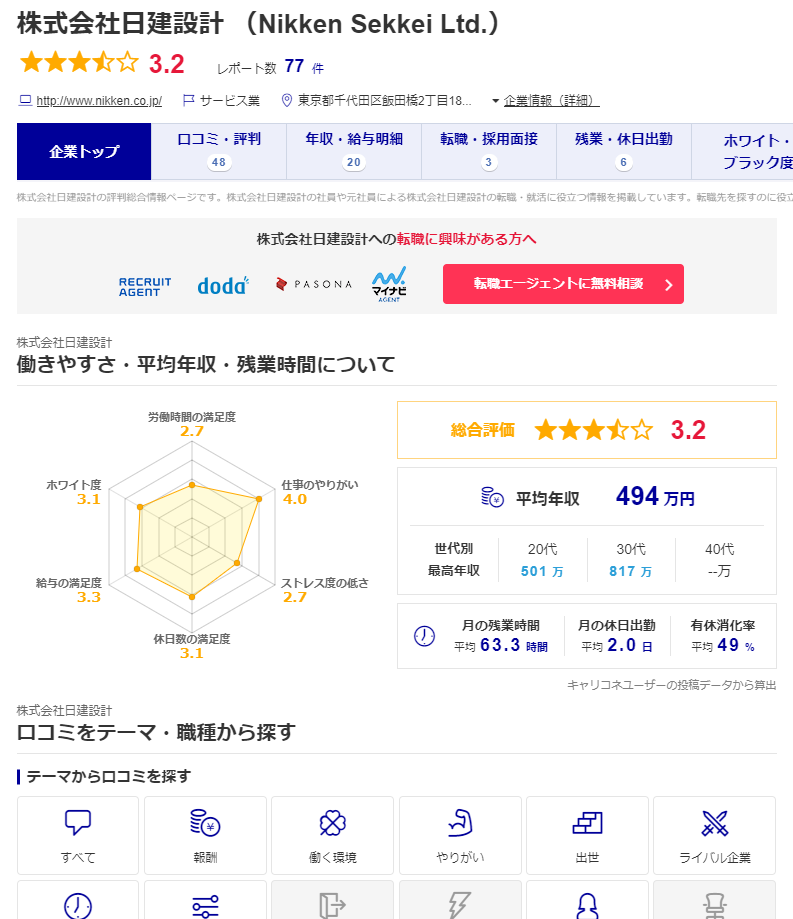Select the 働く環境 theme card

click(x=332, y=835)
